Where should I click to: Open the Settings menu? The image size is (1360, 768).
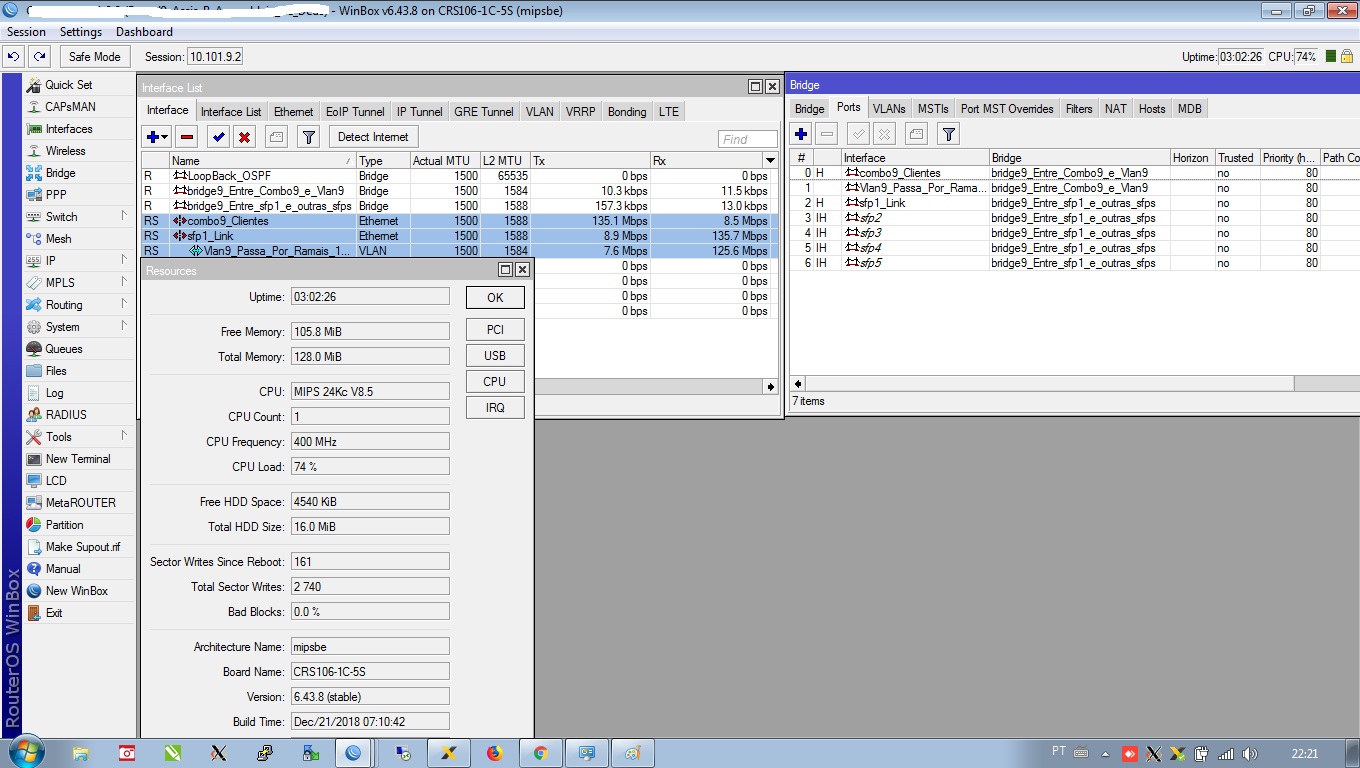click(81, 32)
